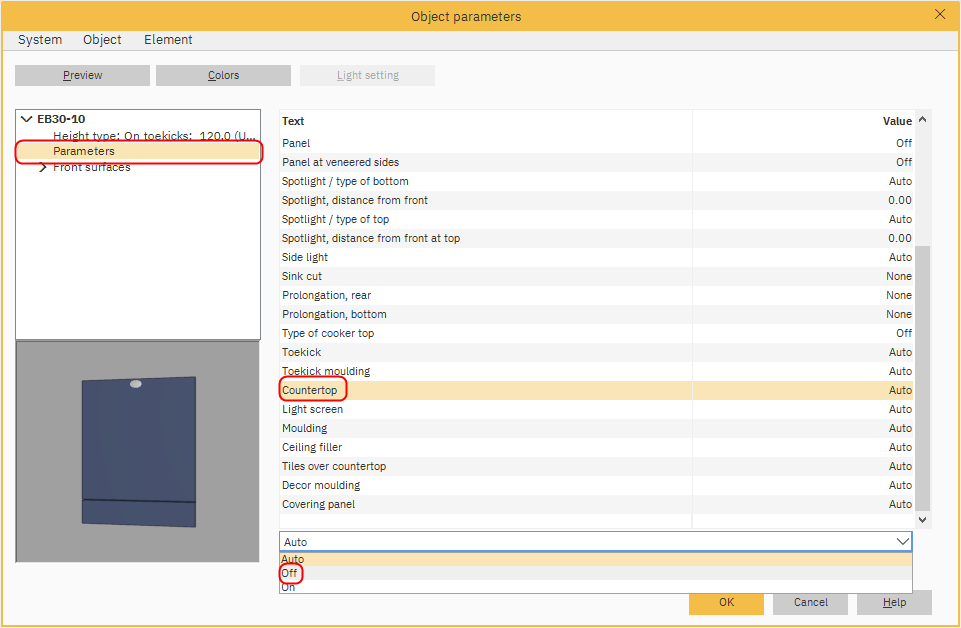Select Off in the dropdown list
Viewport: 961px width, 628px height.
(x=290, y=574)
